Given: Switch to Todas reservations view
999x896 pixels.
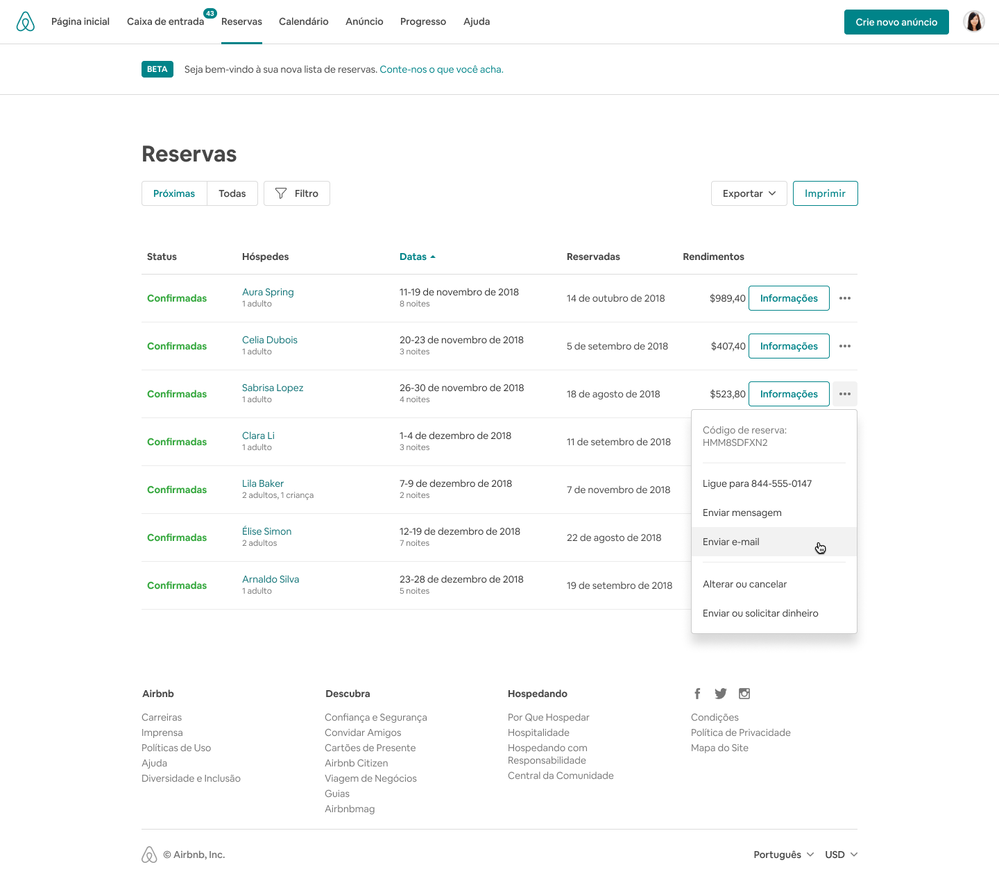Looking at the screenshot, I should [232, 193].
